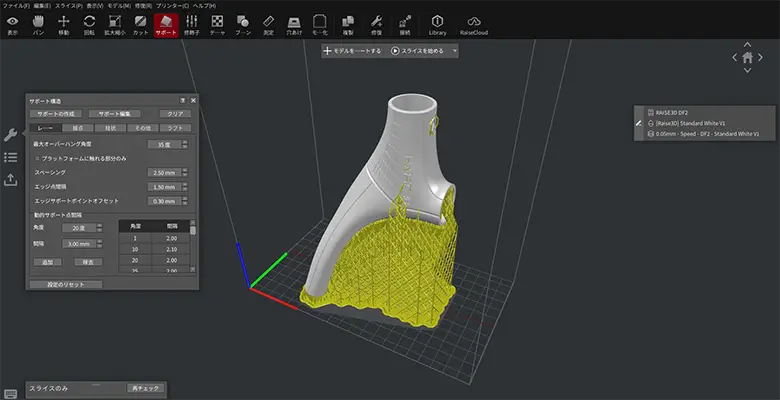Switch to the その他 tab

pyautogui.click(x=141, y=128)
